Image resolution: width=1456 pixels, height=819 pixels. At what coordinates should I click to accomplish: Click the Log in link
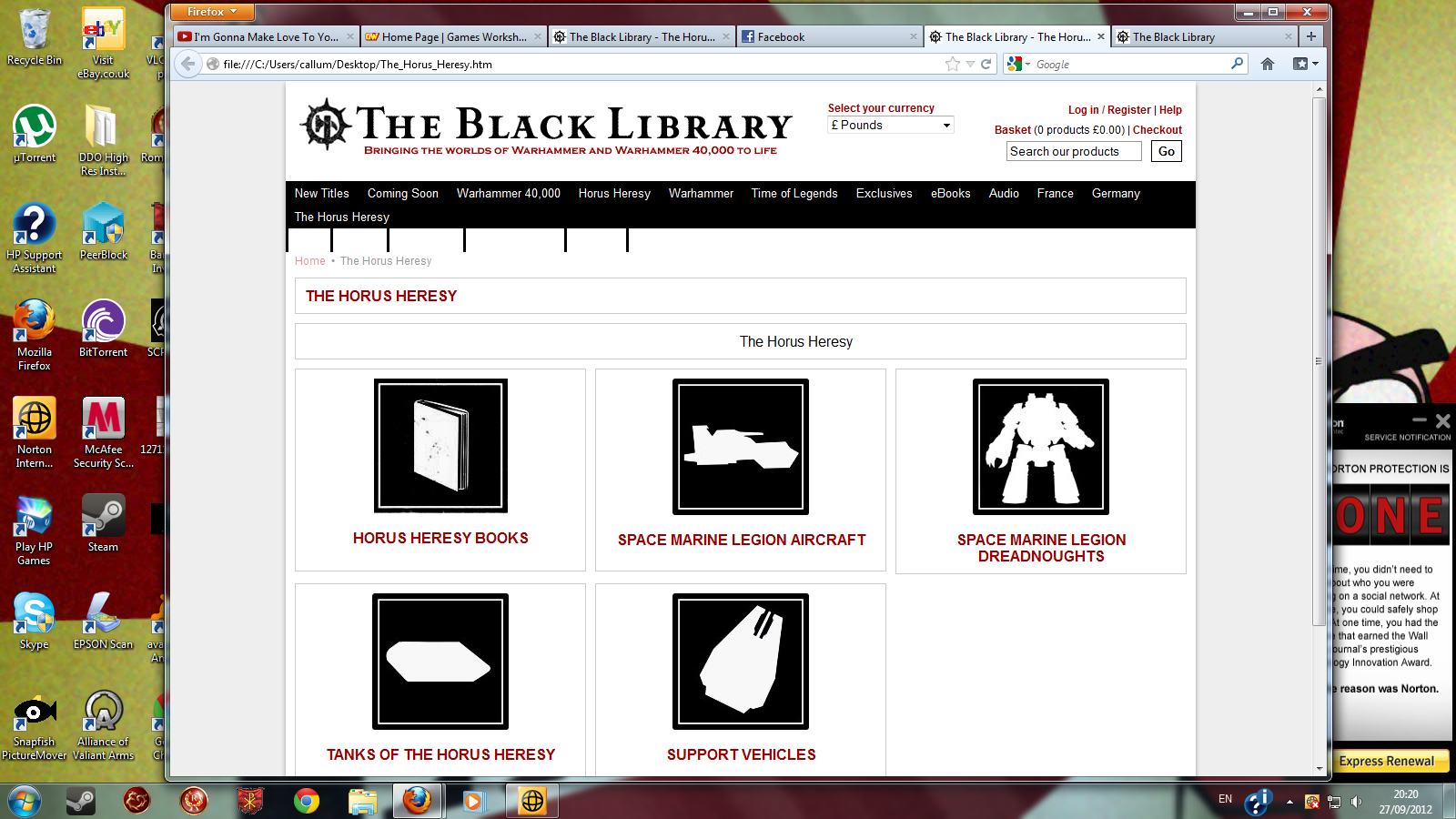point(1084,109)
